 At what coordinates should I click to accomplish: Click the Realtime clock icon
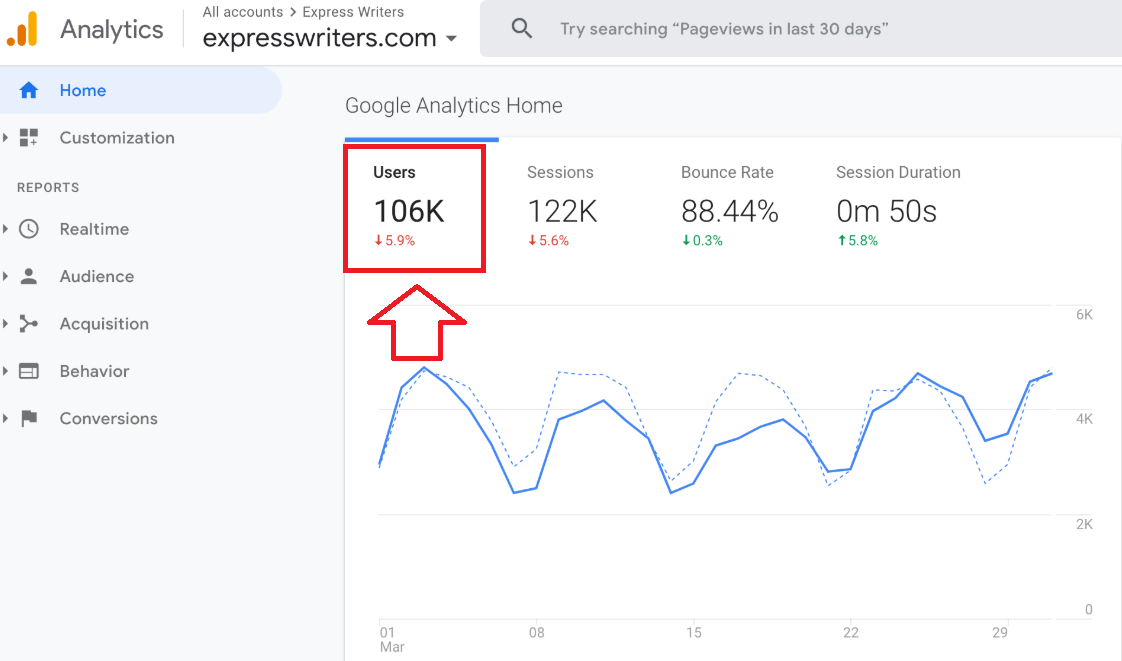[x=29, y=229]
